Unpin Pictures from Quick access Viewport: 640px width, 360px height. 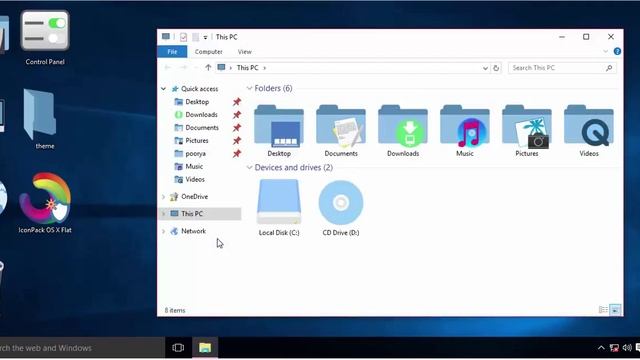[237, 141]
